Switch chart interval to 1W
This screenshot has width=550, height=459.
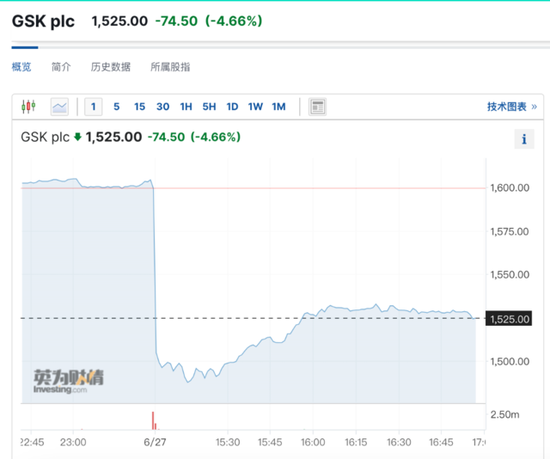coord(255,107)
